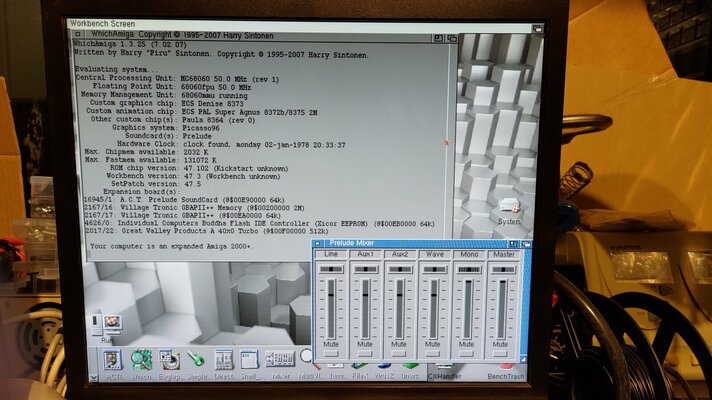
Task: Open the Mixer dock icon
Action: [x=280, y=359]
